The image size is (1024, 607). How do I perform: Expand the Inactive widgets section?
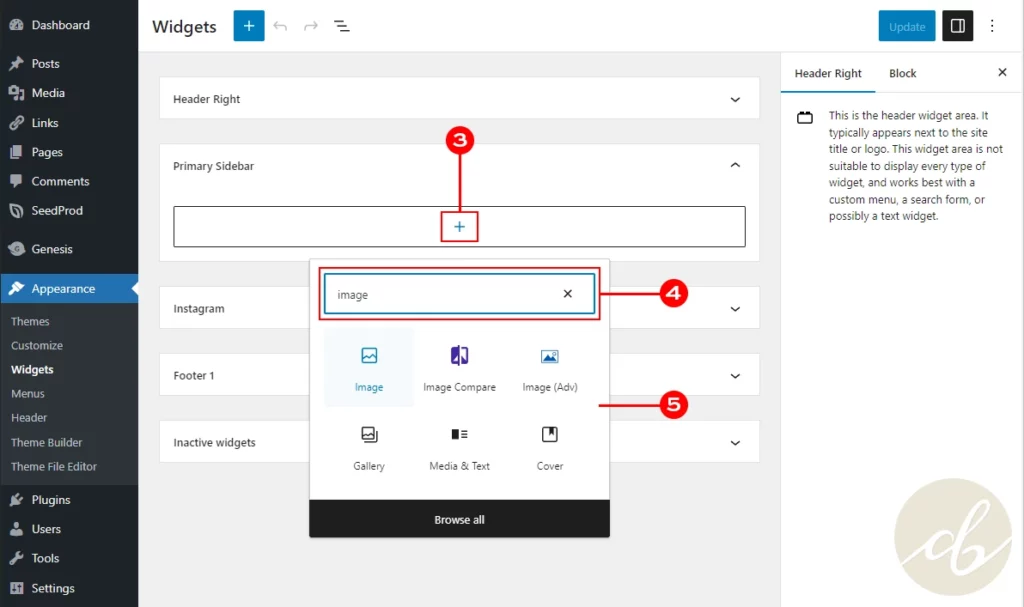[x=735, y=442]
